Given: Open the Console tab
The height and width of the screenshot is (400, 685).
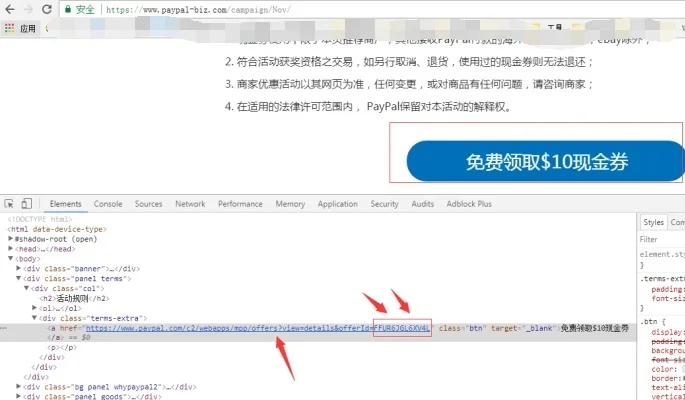Looking at the screenshot, I should point(108,204).
